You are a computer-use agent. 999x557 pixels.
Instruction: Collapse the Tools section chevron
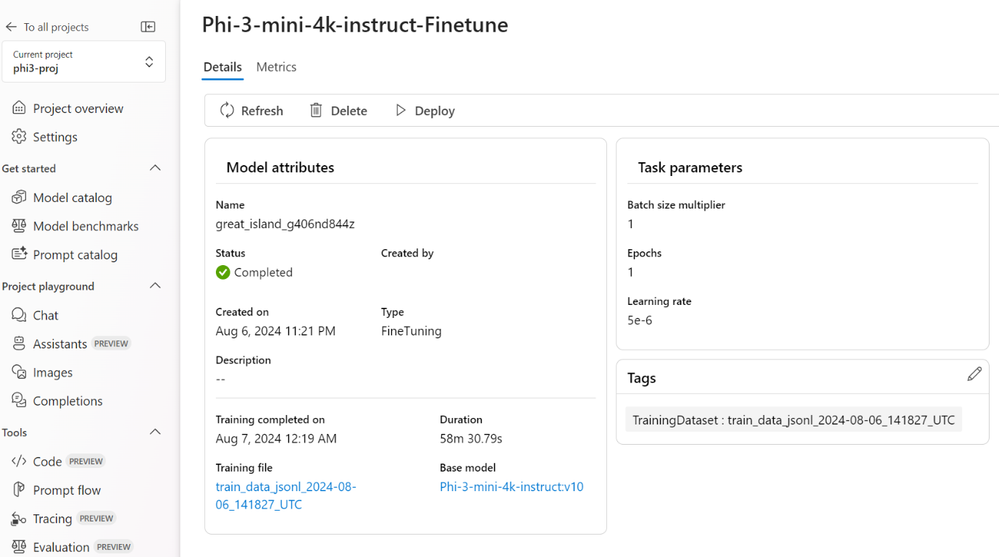[x=155, y=432]
